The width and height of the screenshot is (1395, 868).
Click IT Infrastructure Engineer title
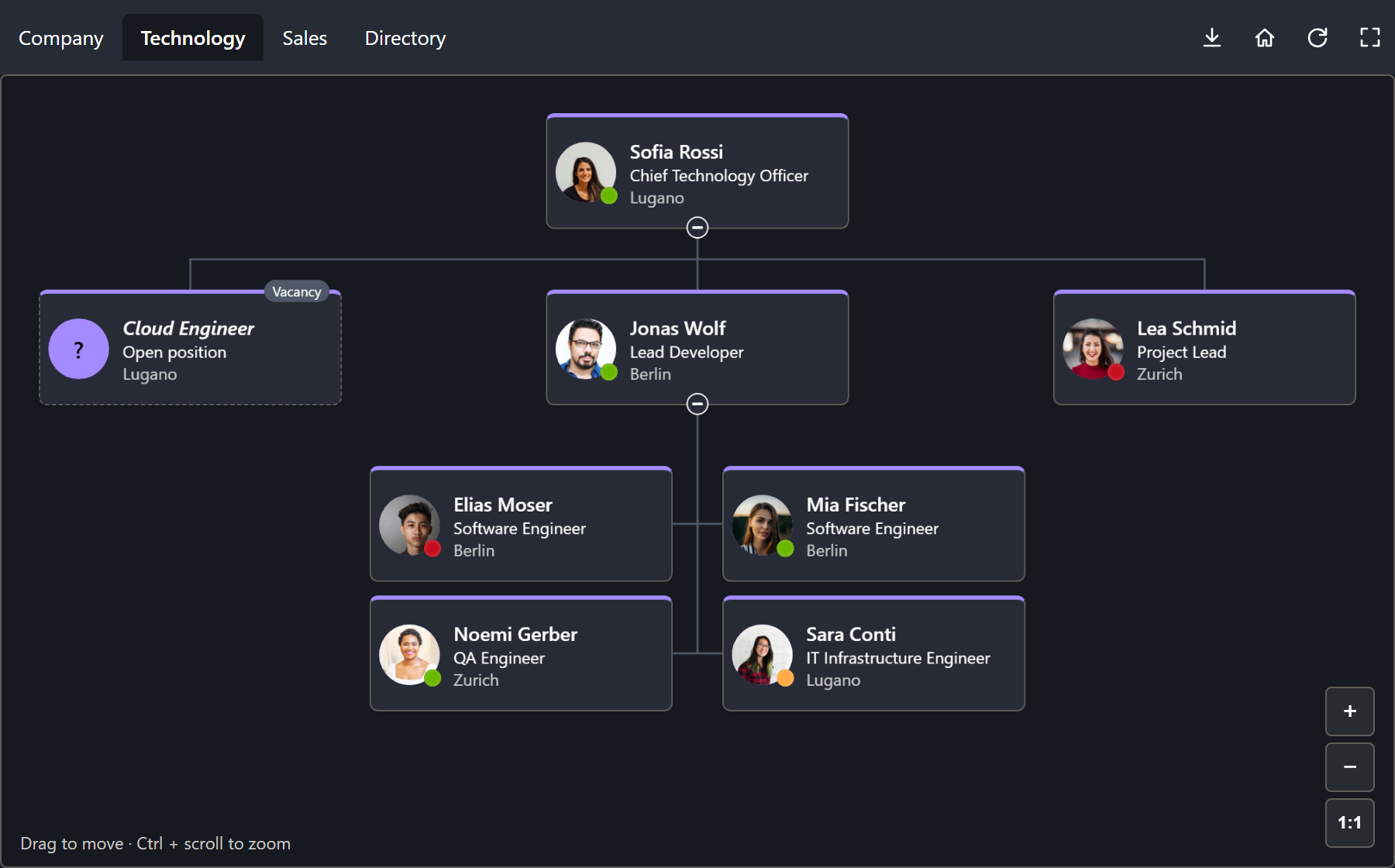[x=898, y=659]
